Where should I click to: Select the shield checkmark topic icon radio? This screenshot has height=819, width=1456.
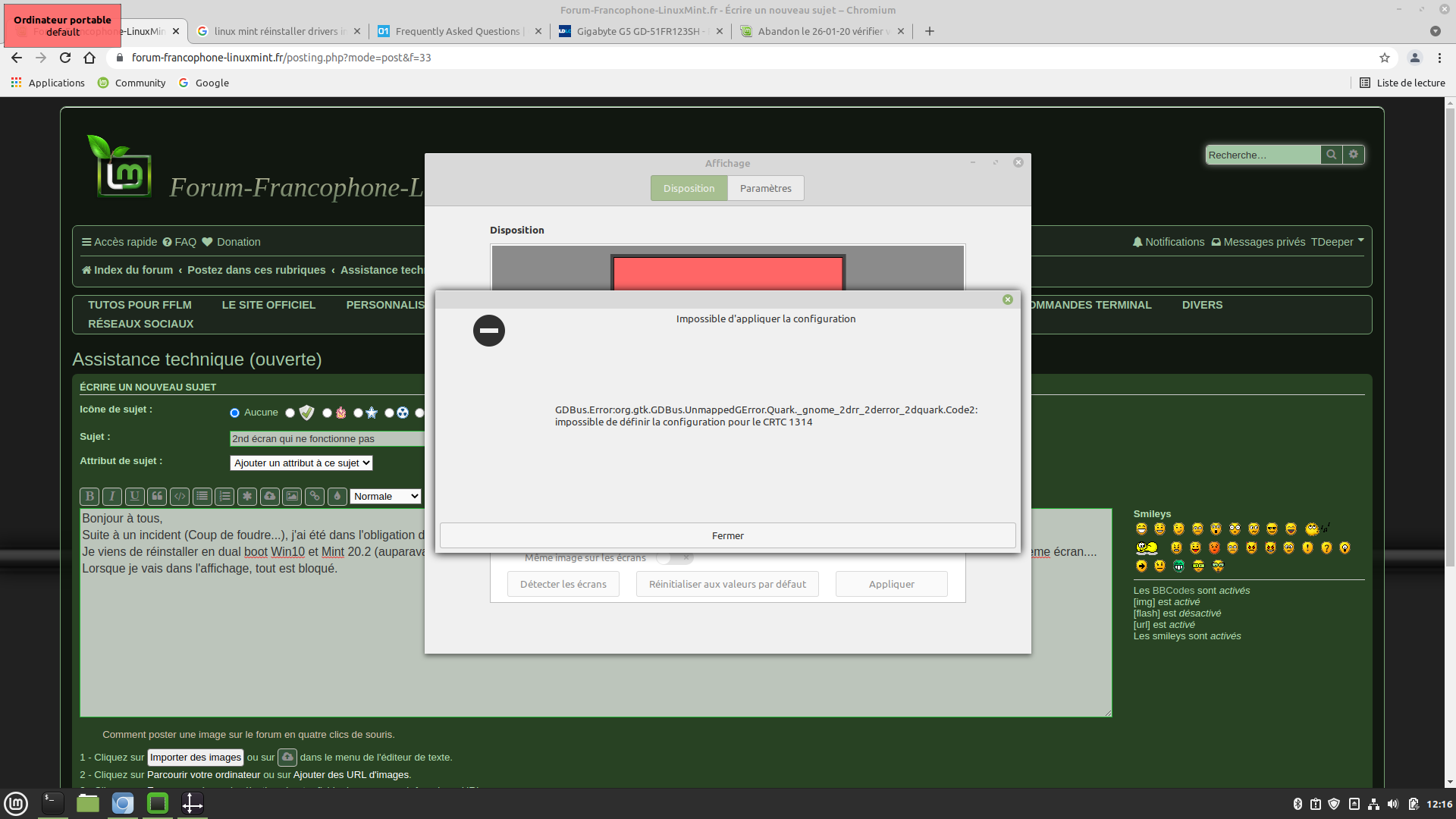(x=290, y=413)
